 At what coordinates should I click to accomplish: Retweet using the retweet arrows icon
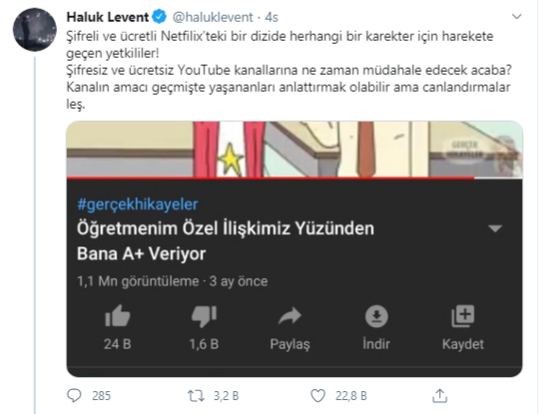click(x=196, y=396)
